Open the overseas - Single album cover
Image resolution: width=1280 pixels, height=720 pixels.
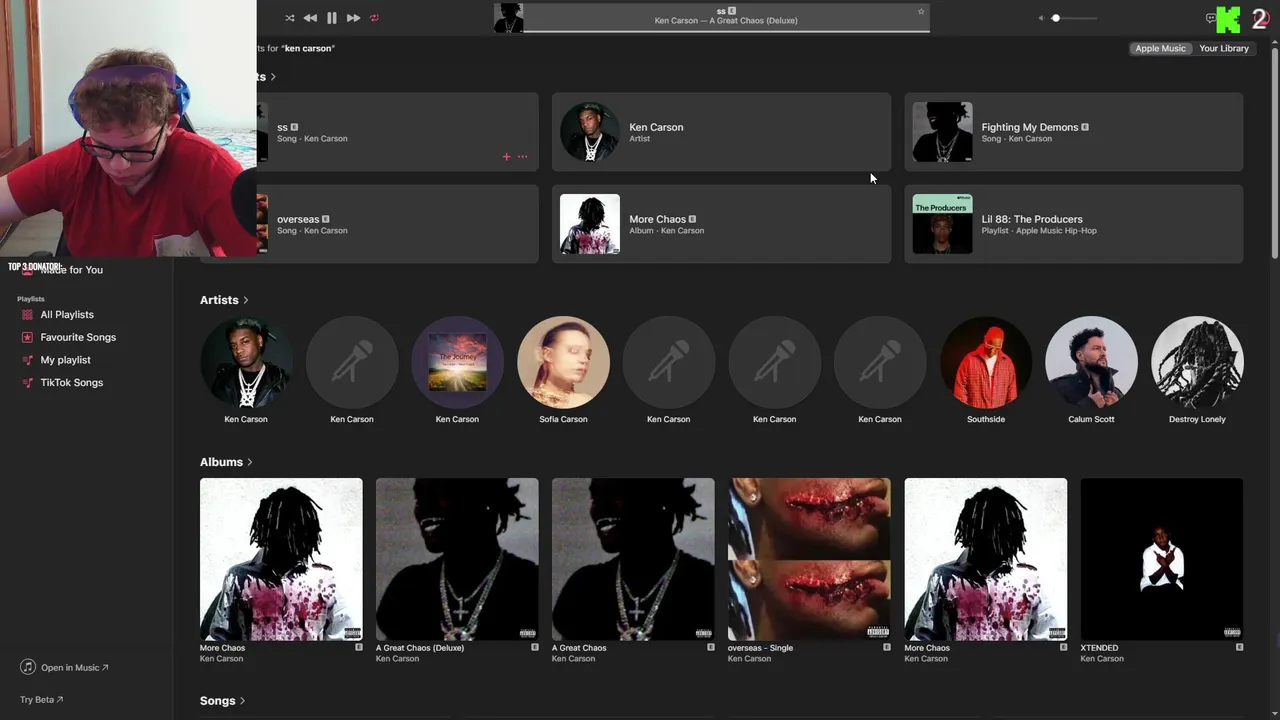click(809, 559)
